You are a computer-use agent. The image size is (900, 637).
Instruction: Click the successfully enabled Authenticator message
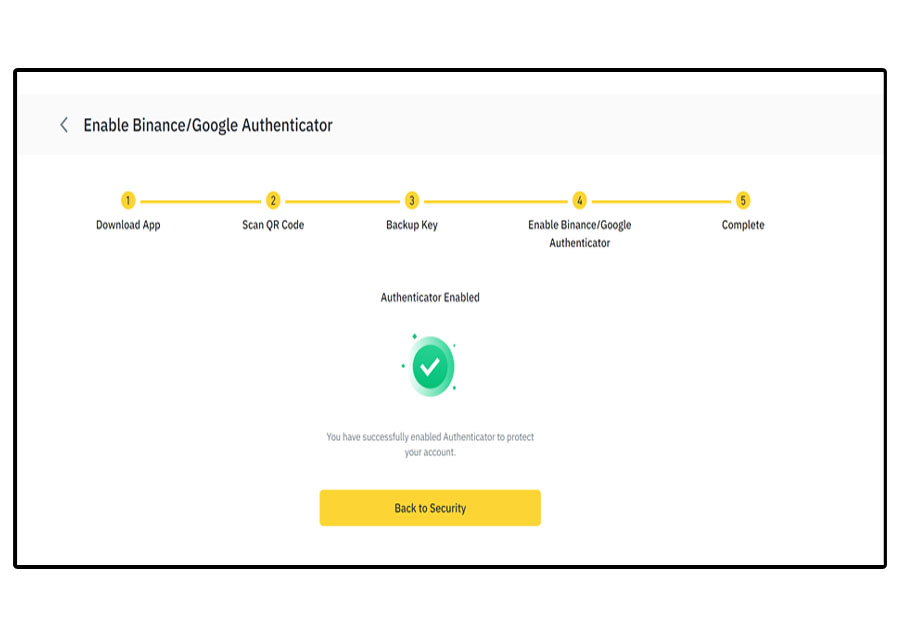pyautogui.click(x=430, y=444)
